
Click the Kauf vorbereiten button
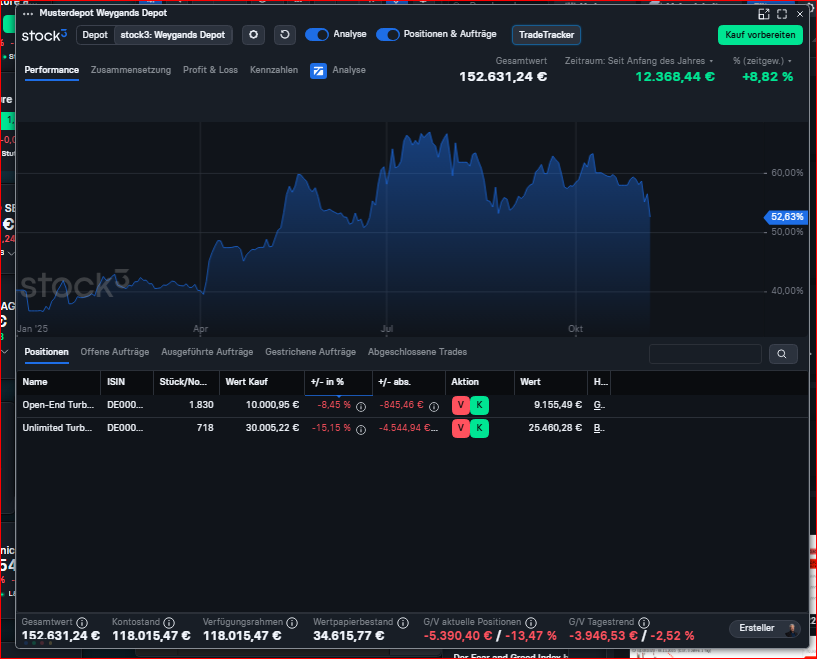tap(760, 35)
